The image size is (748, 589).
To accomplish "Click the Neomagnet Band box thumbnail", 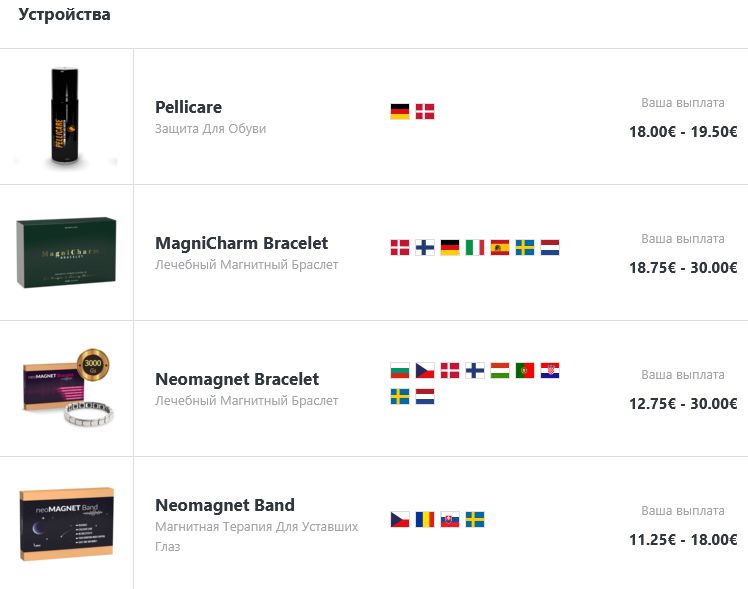I will pos(66,523).
